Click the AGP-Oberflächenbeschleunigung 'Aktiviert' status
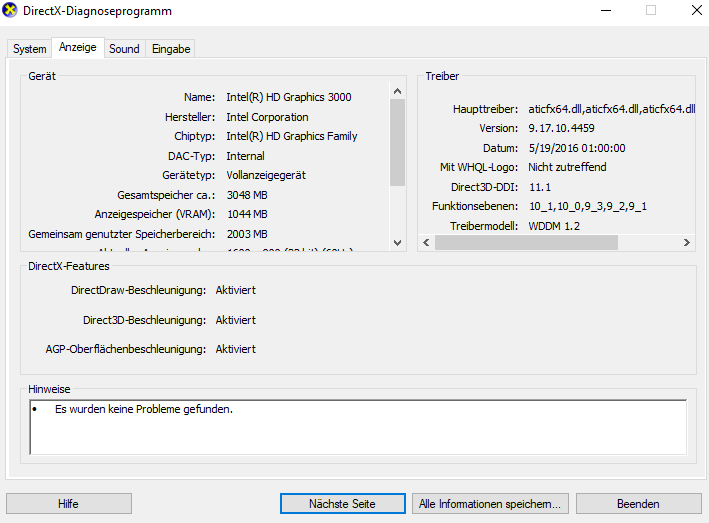The width and height of the screenshot is (709, 523). click(x=236, y=349)
